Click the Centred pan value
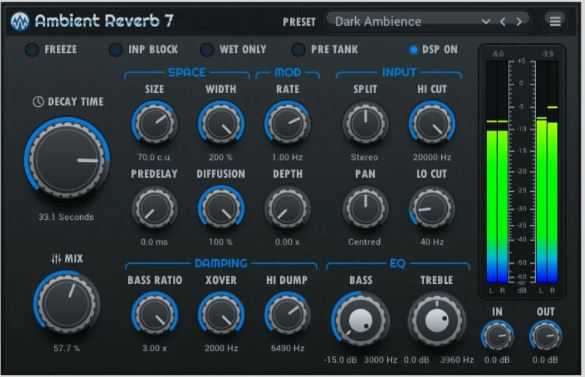Screen dimensions: 585x377 pyautogui.click(x=365, y=242)
